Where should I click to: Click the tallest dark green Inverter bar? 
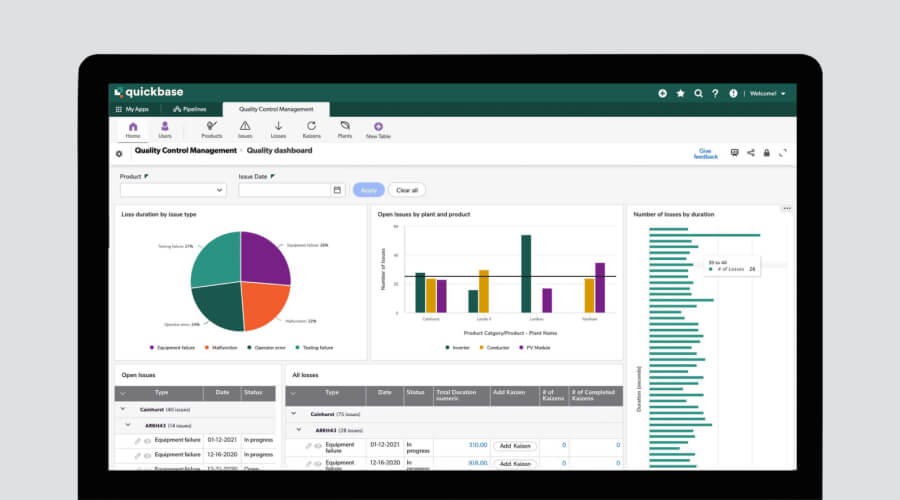point(526,274)
